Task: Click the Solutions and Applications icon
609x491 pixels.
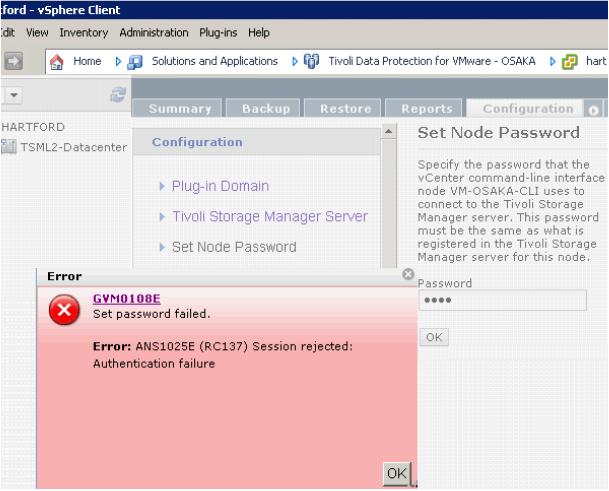Action: pos(135,62)
